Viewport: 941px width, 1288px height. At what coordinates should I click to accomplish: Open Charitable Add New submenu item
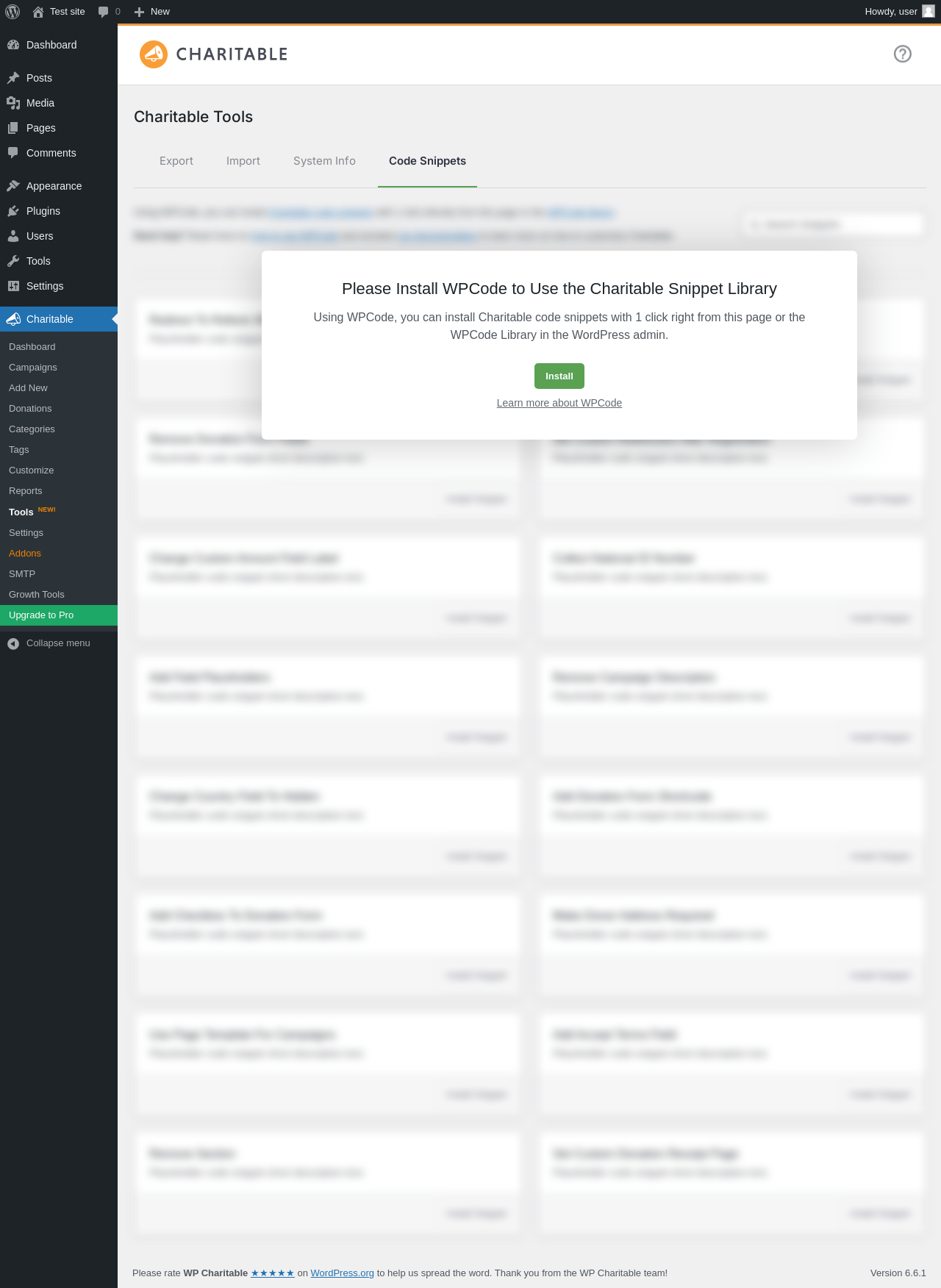coord(59,388)
